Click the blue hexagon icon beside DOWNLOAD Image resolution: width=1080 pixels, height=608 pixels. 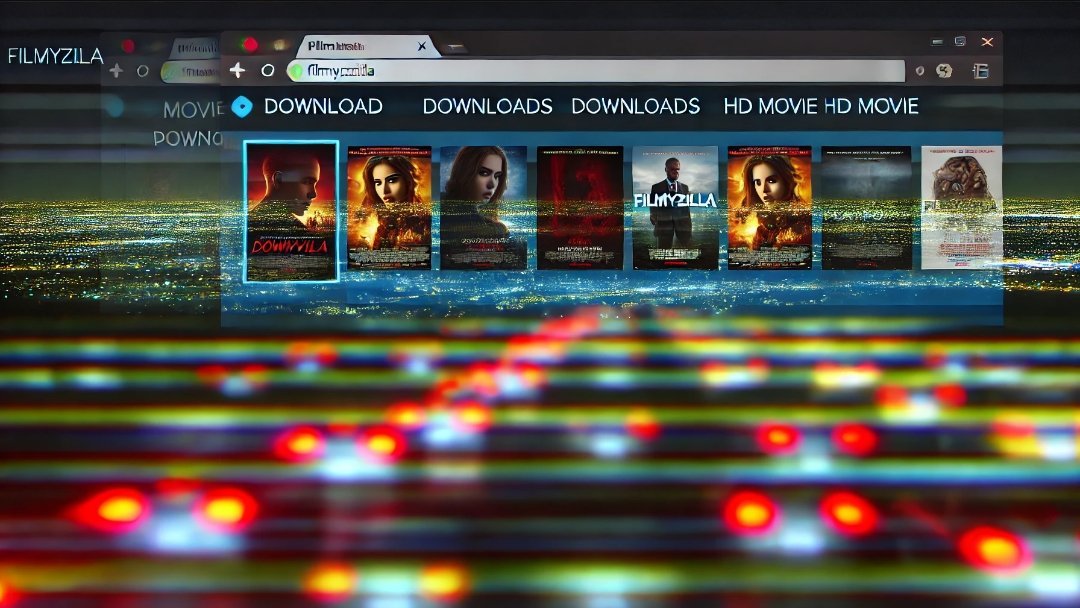point(242,106)
